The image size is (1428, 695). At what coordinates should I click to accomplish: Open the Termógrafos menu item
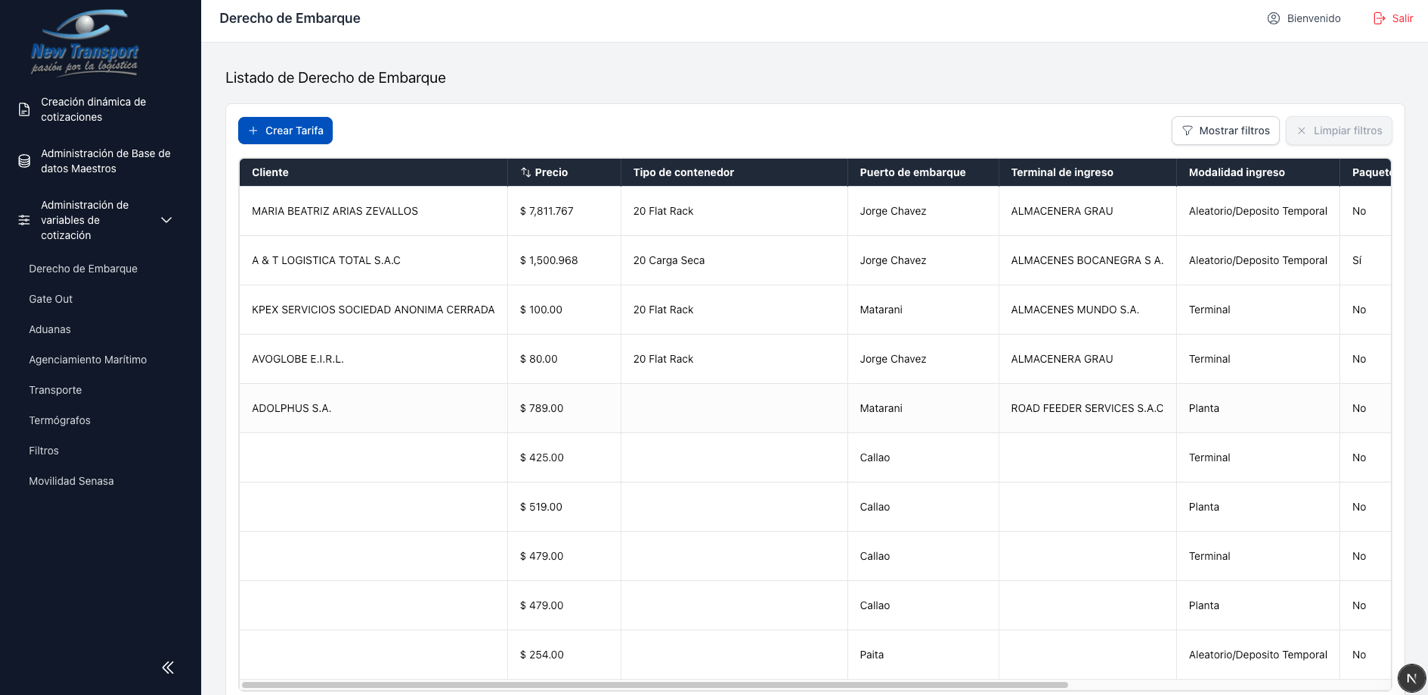click(60, 420)
